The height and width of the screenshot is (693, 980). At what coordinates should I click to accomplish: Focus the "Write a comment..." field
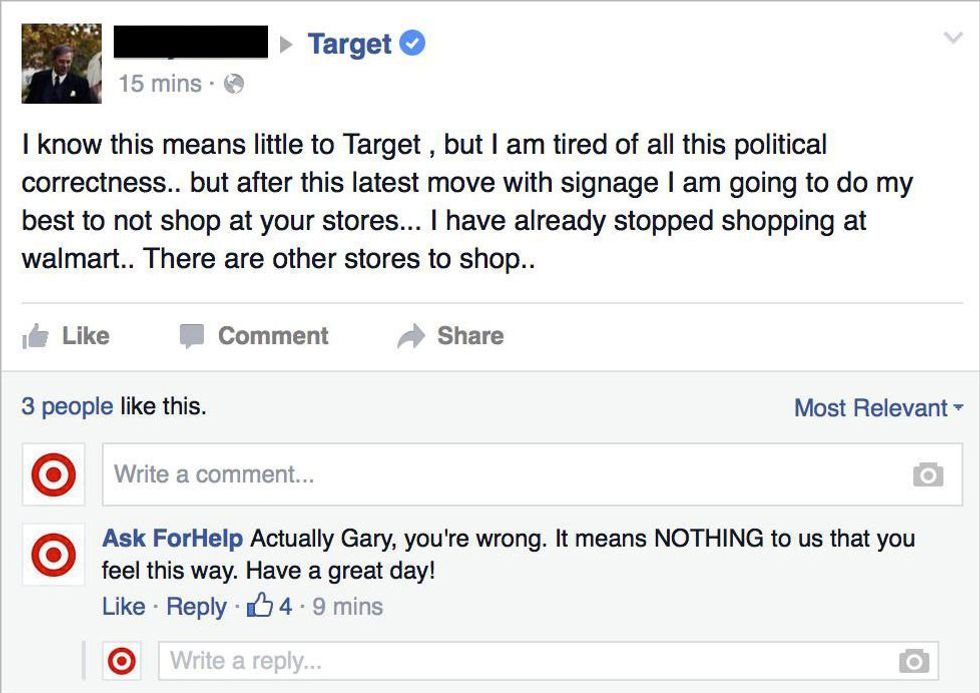pos(500,474)
